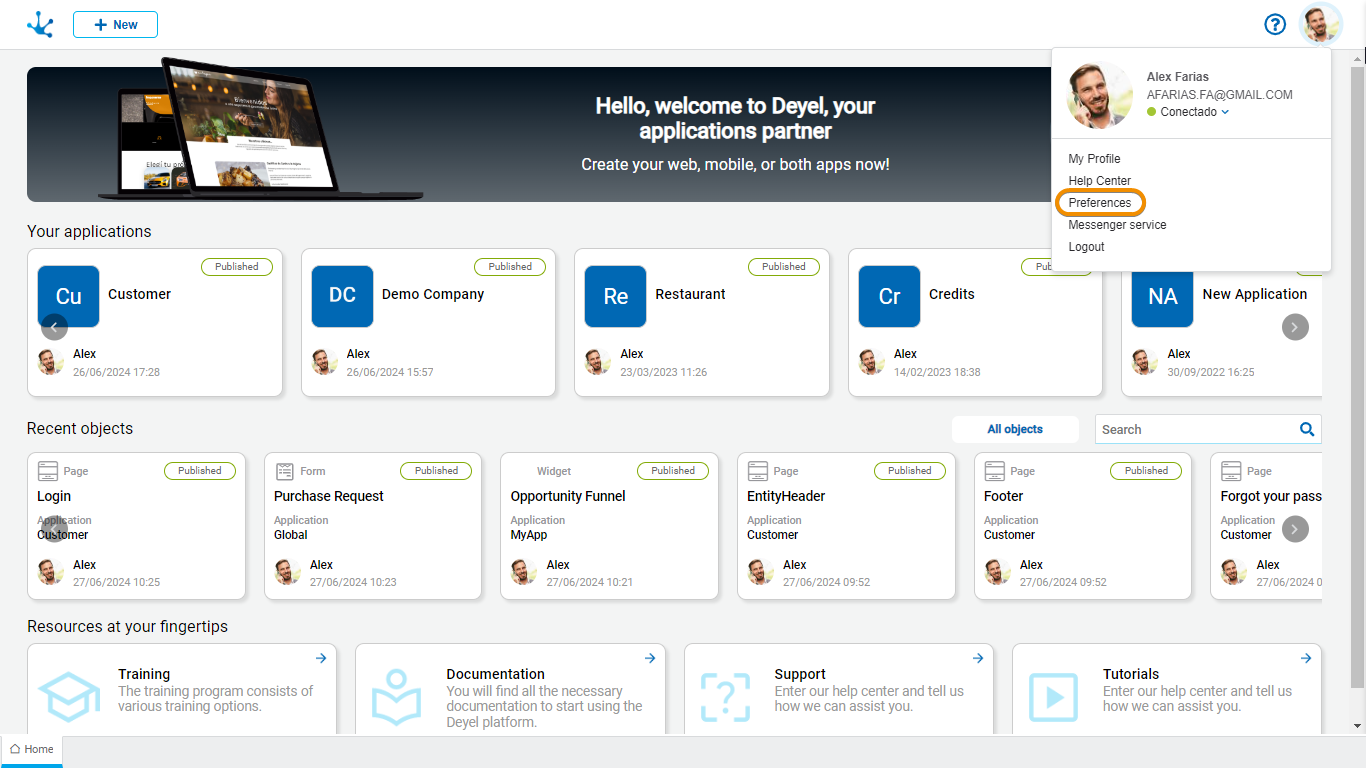
Task: Open the Demo Company DC icon
Action: (342, 296)
